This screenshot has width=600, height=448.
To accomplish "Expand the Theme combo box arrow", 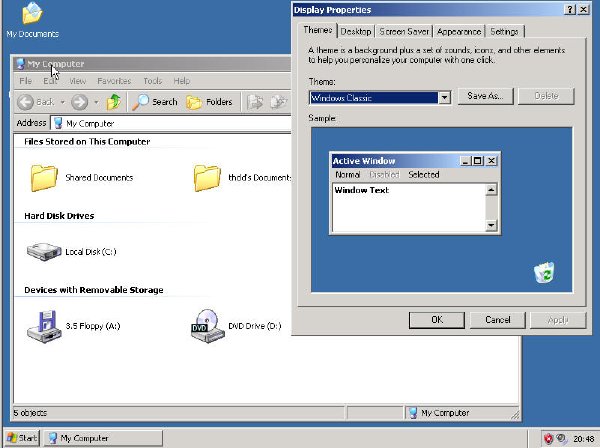I will tap(444, 98).
